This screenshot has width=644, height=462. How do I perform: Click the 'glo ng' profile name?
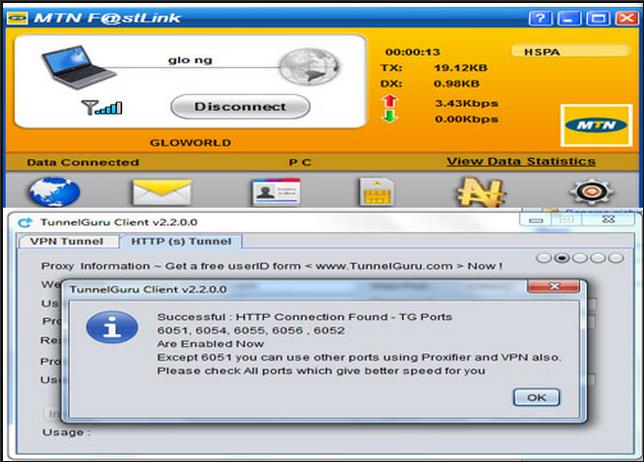(x=190, y=60)
